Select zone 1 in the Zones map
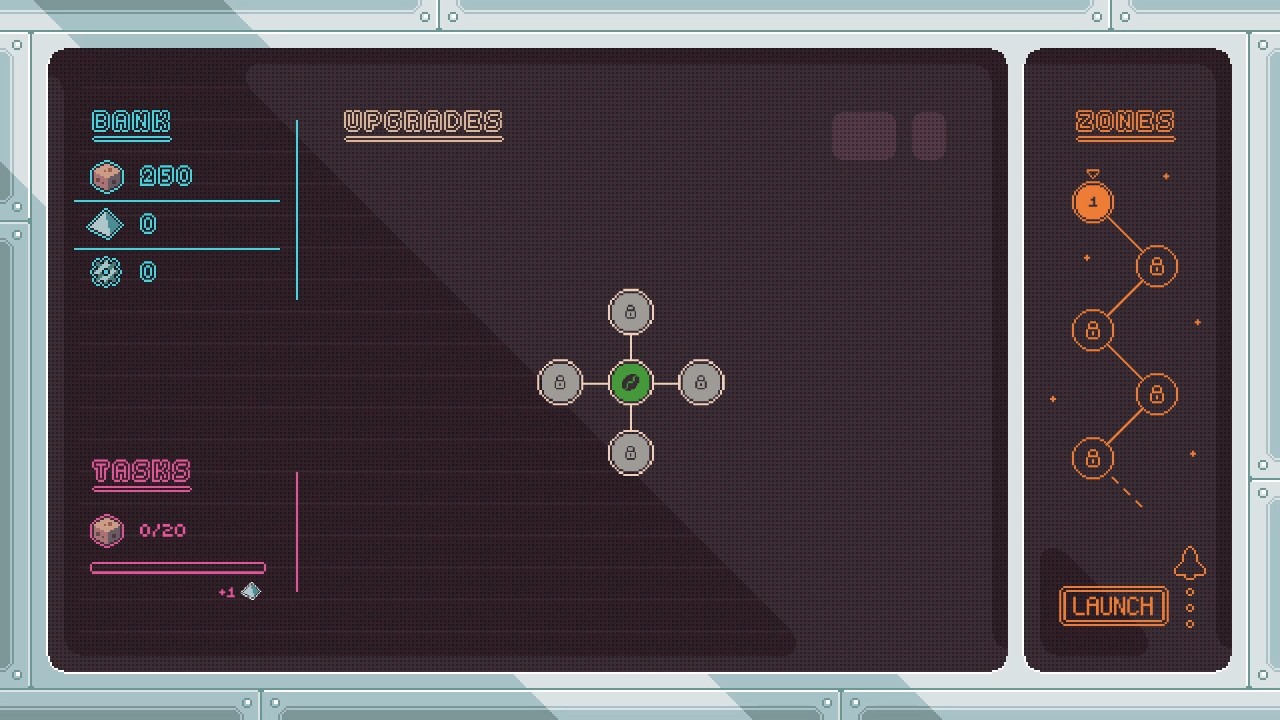 point(1093,203)
